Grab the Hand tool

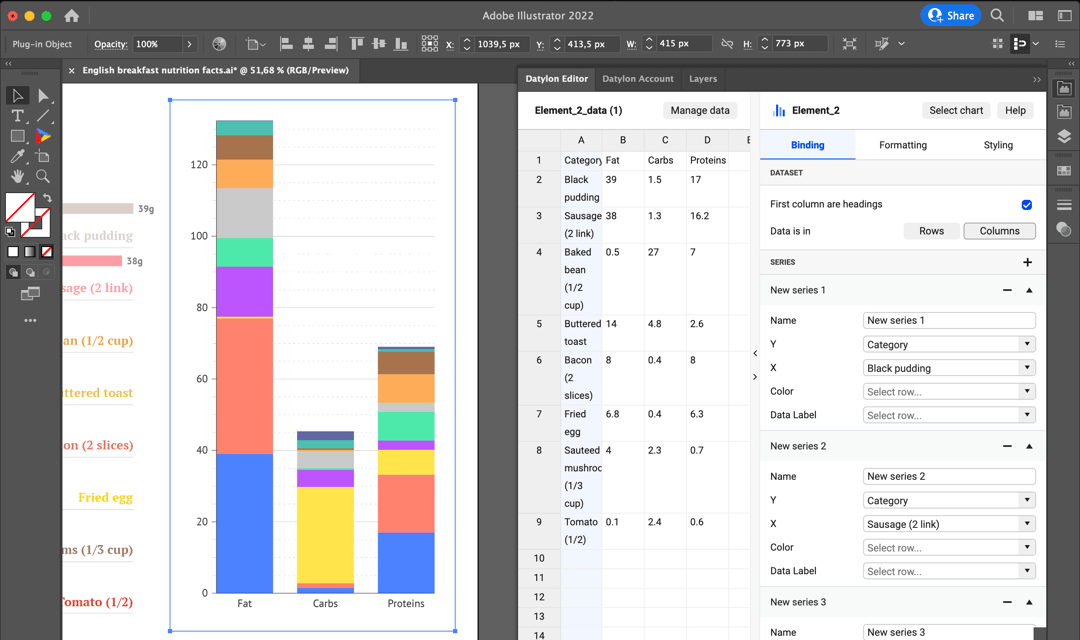coord(17,176)
